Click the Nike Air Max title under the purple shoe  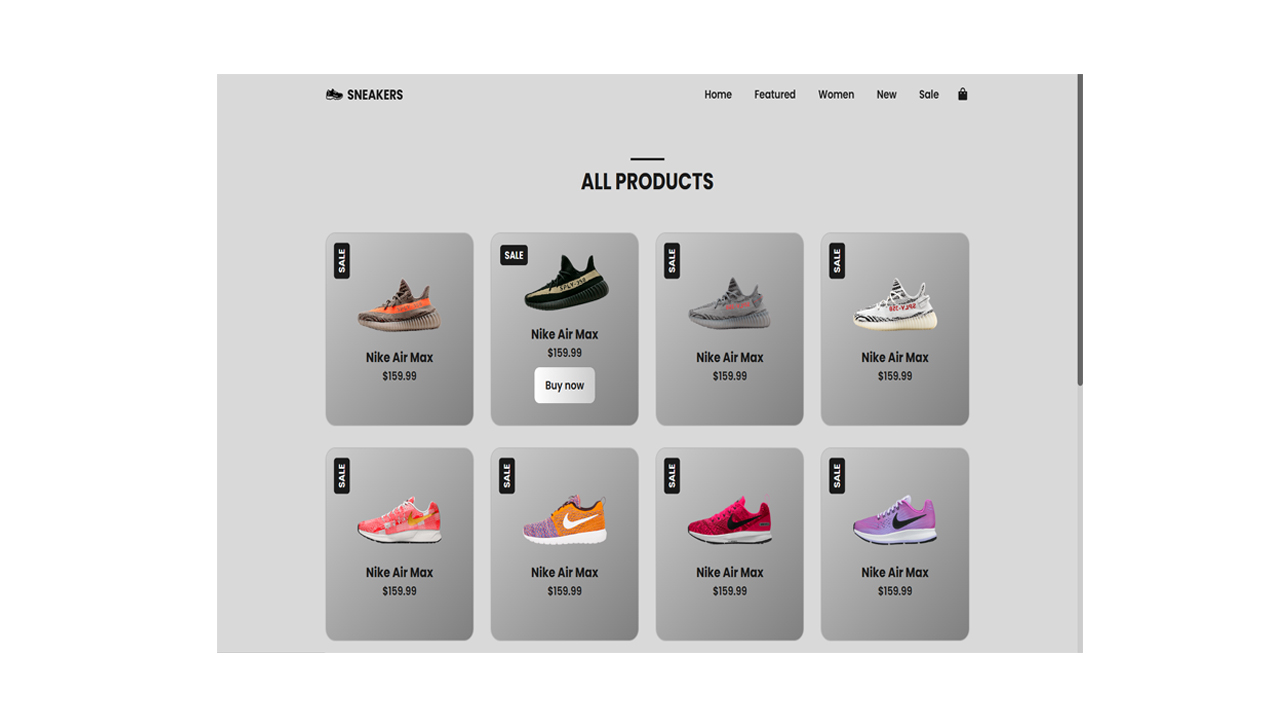pyautogui.click(x=895, y=573)
